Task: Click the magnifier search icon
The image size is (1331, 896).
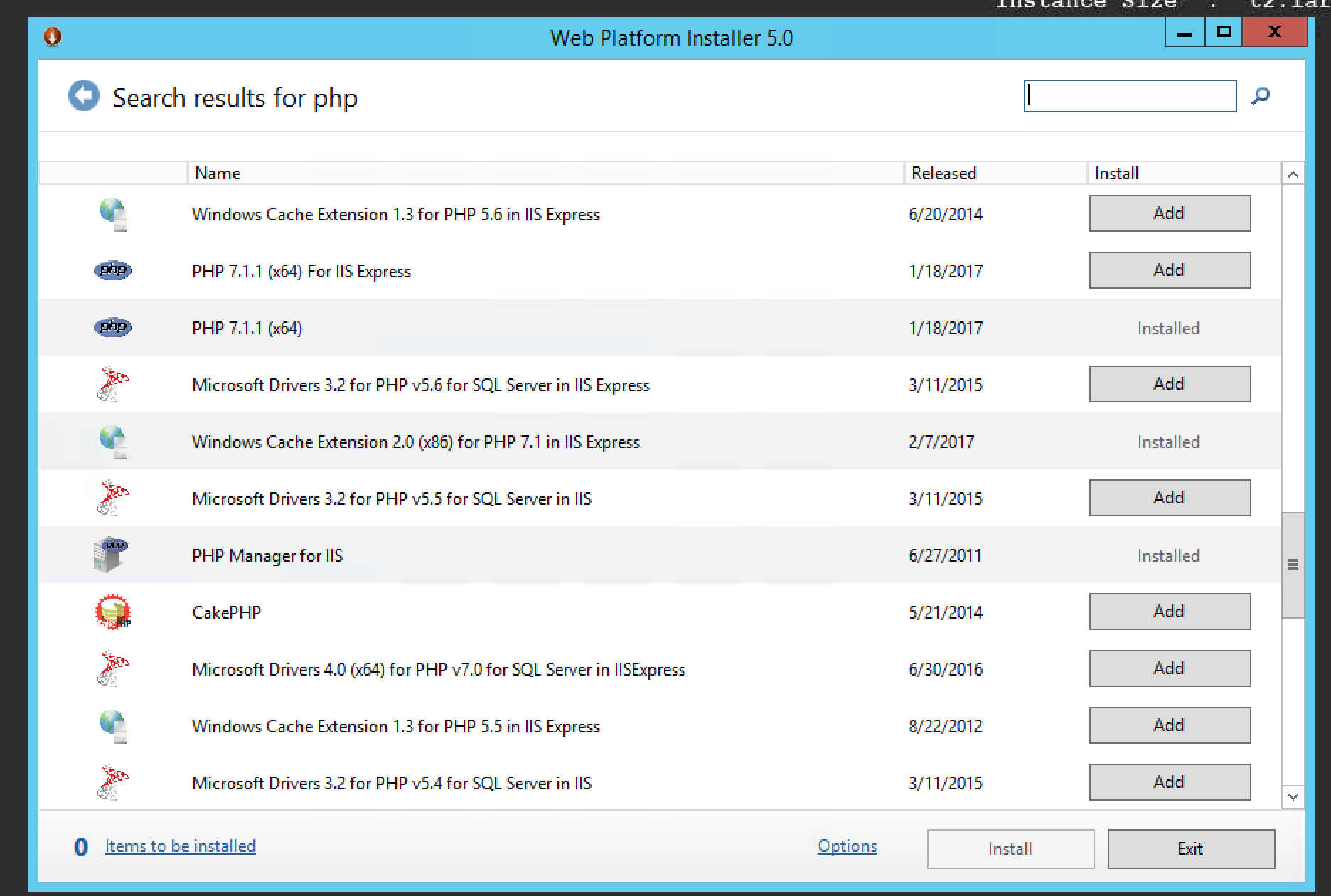Action: (1261, 95)
